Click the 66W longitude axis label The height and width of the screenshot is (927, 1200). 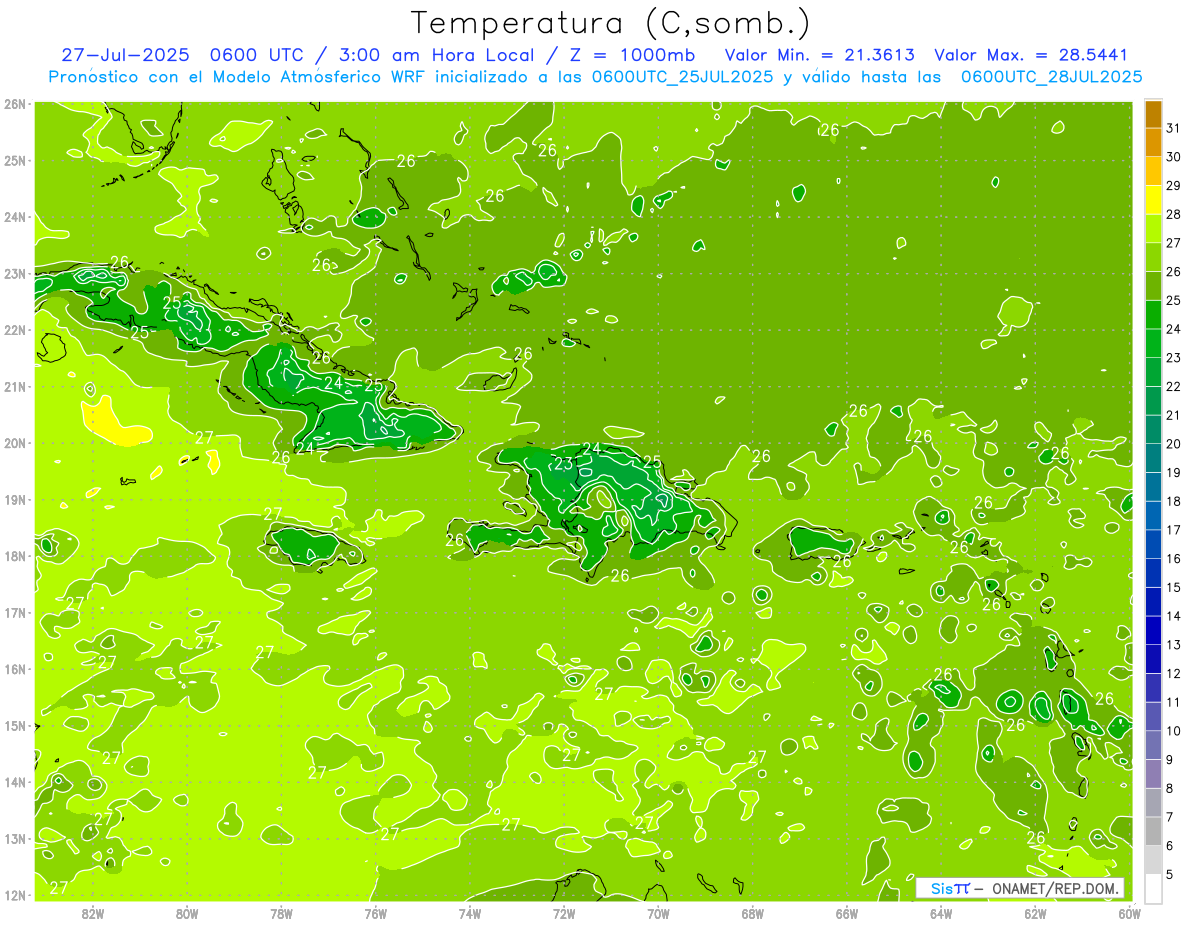point(847,913)
